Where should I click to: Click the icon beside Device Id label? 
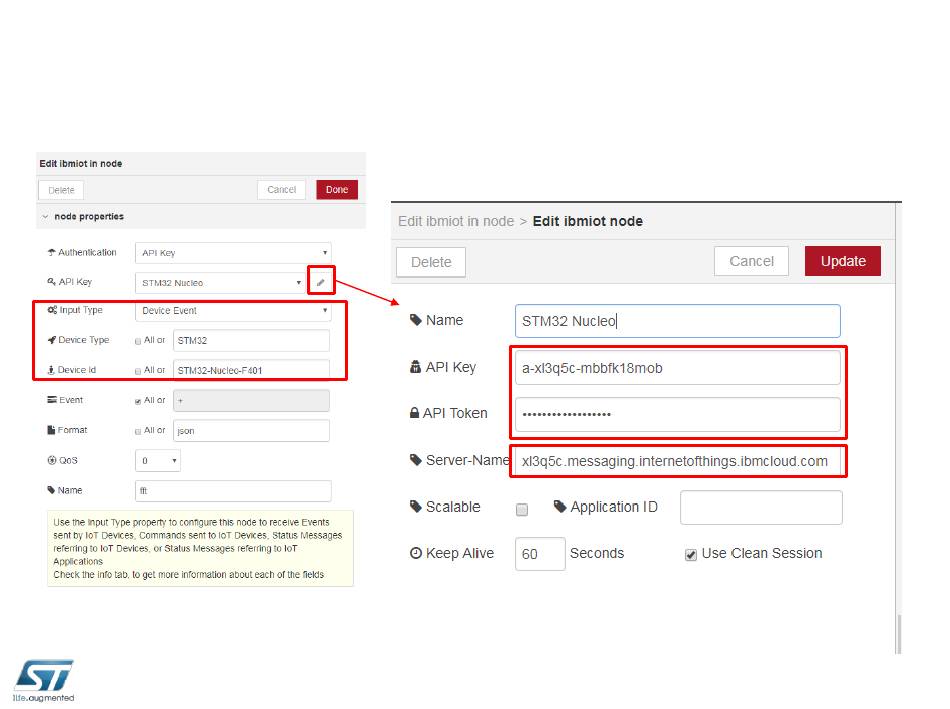coord(51,370)
